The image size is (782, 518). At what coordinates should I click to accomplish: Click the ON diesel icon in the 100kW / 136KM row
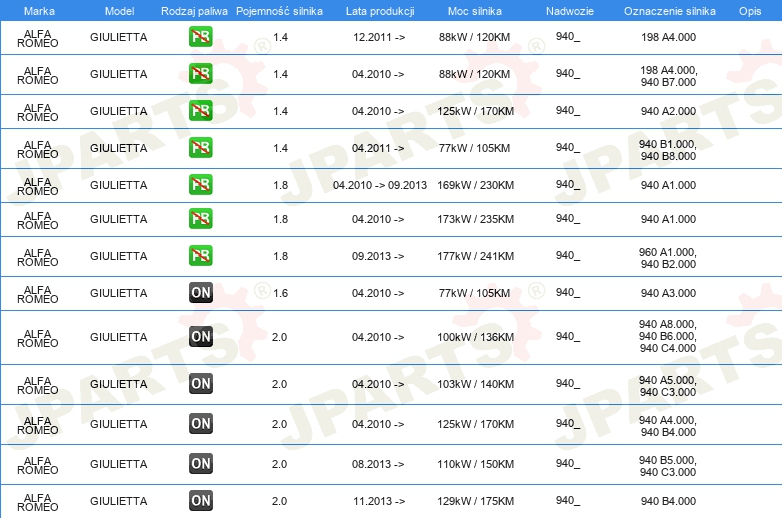coord(200,337)
